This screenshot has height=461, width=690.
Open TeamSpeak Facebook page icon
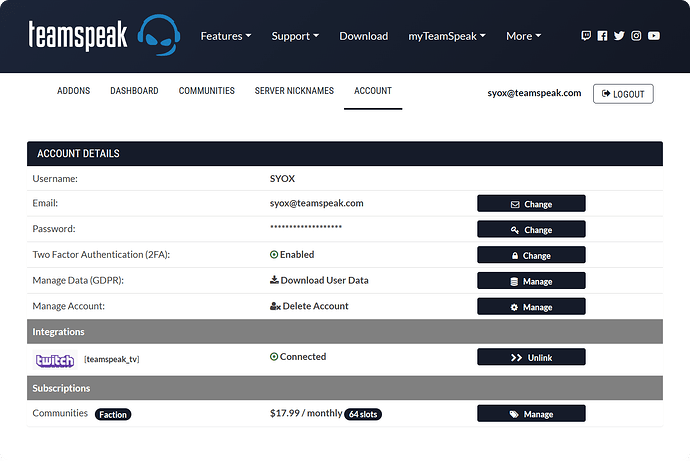[x=602, y=36]
